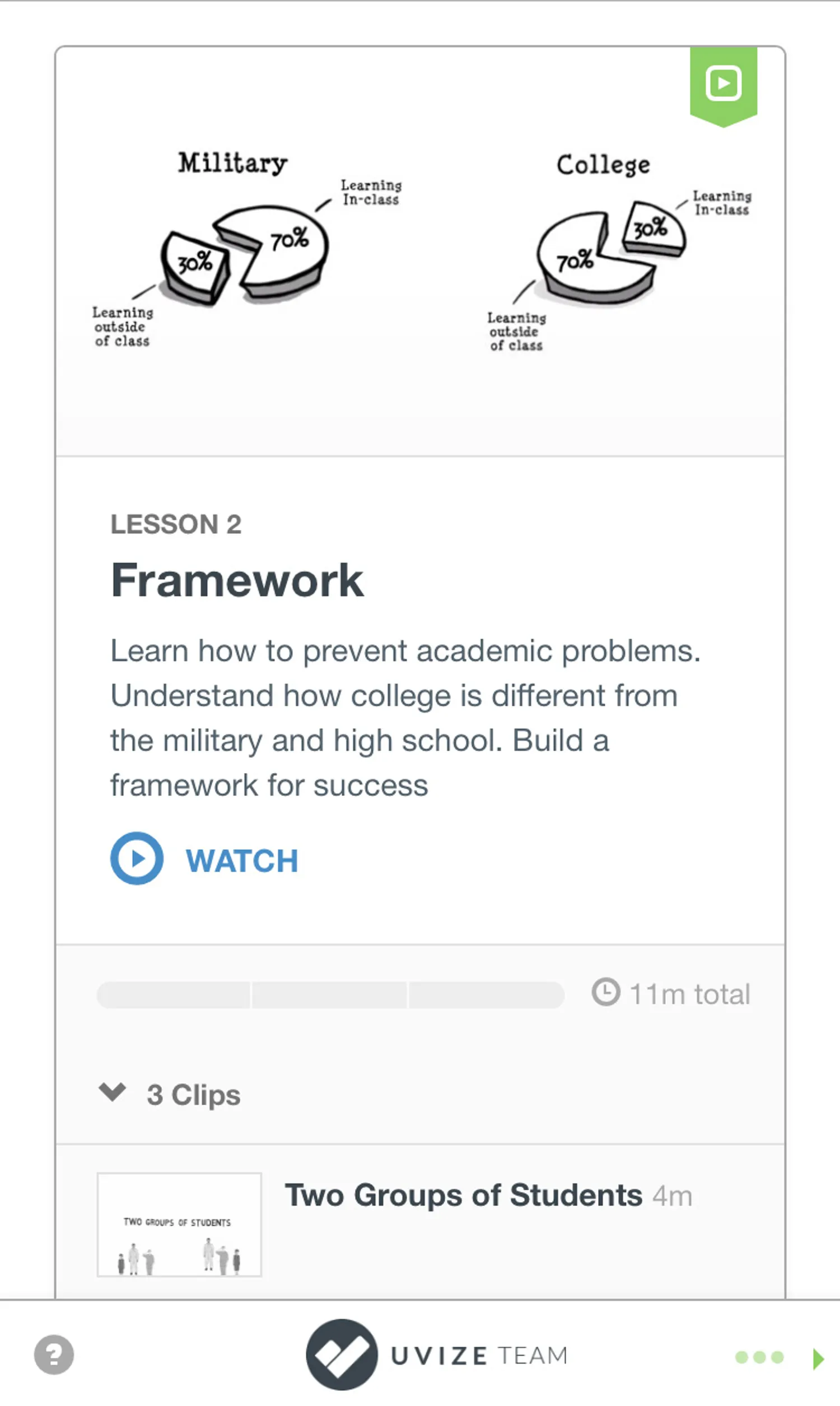Select last segment of lesson progress bar
The width and height of the screenshot is (840, 1406).
tap(486, 995)
